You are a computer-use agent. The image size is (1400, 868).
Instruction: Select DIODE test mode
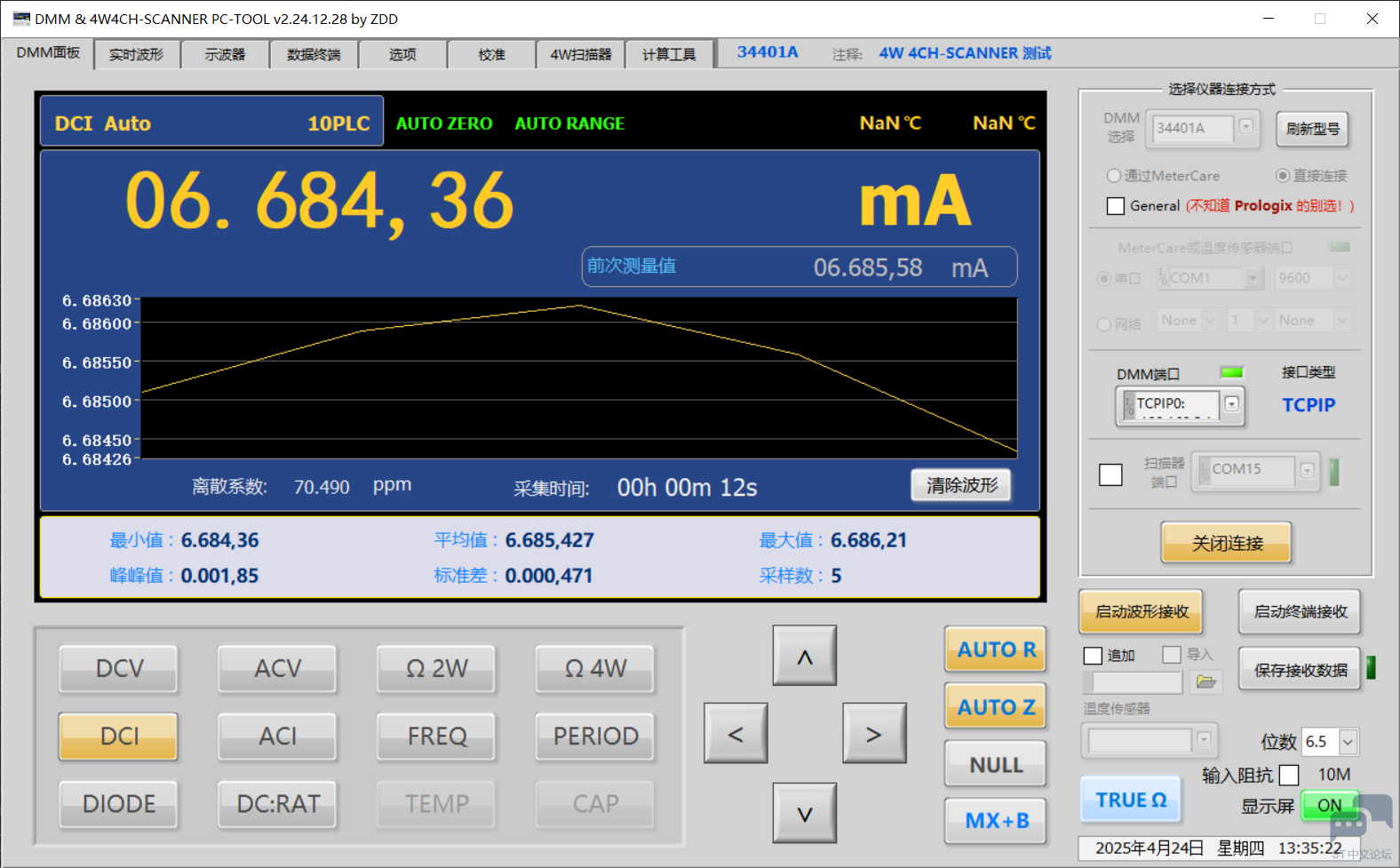pyautogui.click(x=119, y=803)
